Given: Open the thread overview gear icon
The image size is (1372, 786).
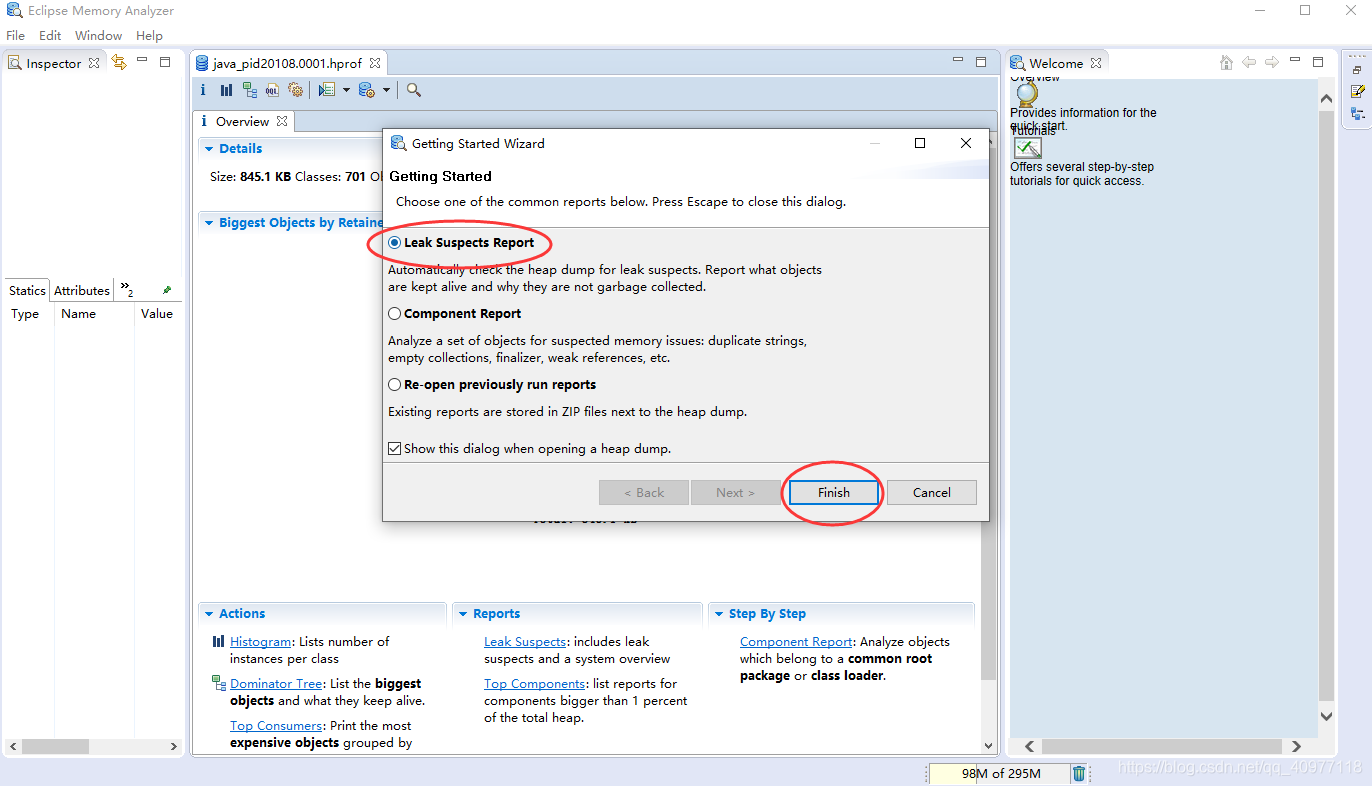Looking at the screenshot, I should tap(295, 90).
